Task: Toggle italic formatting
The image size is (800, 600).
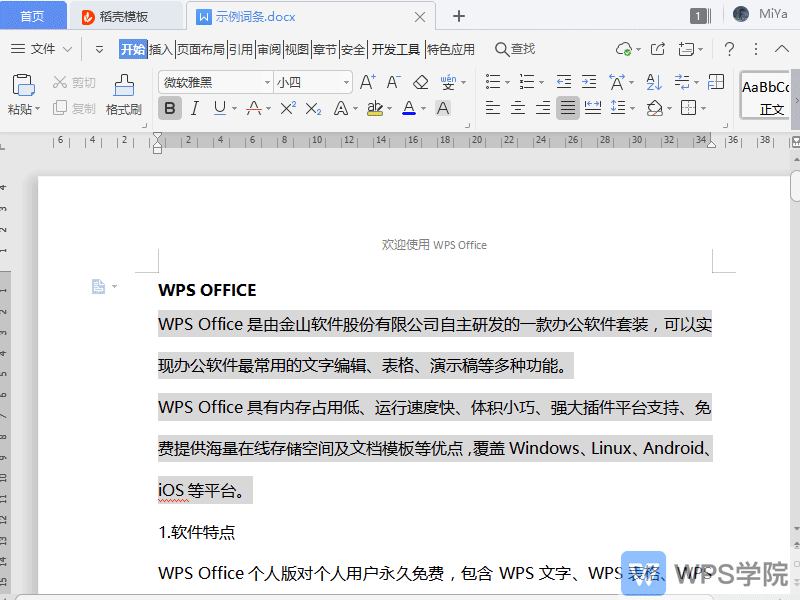Action: 193,108
